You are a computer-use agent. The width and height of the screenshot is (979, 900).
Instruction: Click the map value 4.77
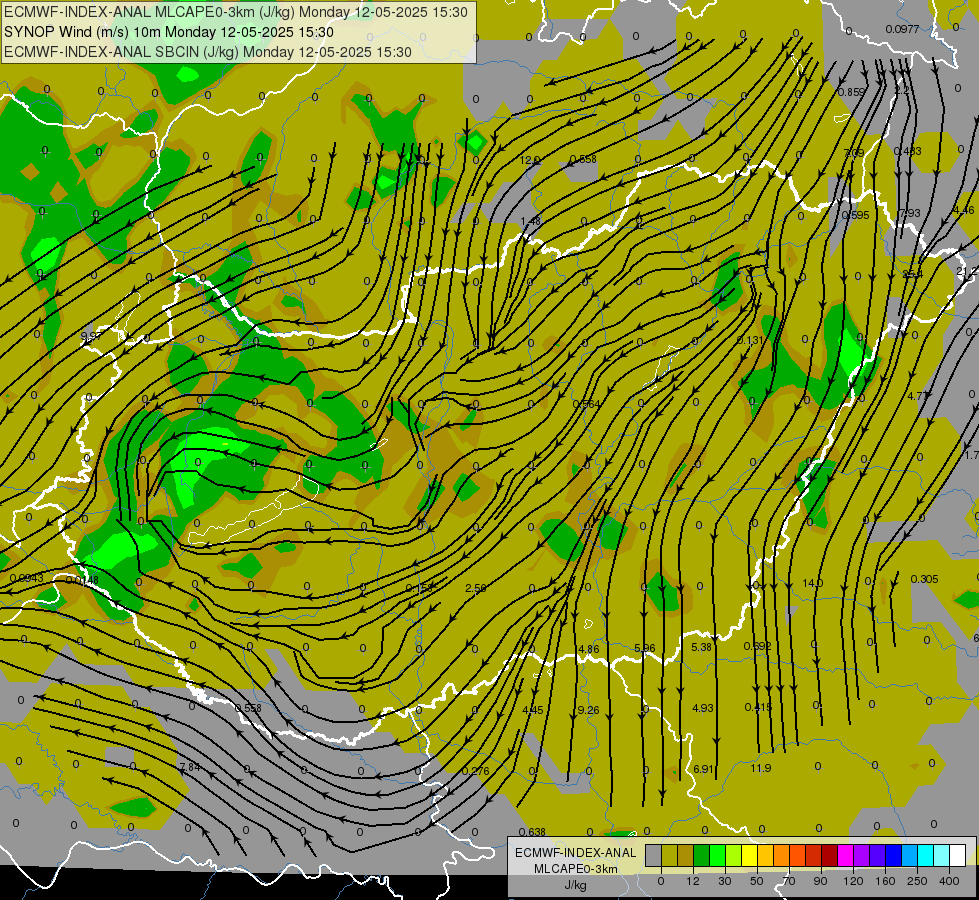pyautogui.click(x=918, y=396)
